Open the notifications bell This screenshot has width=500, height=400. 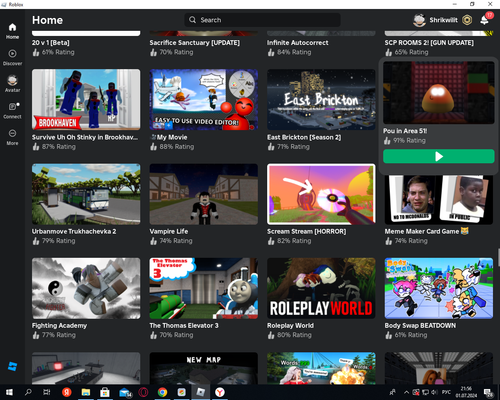484,20
